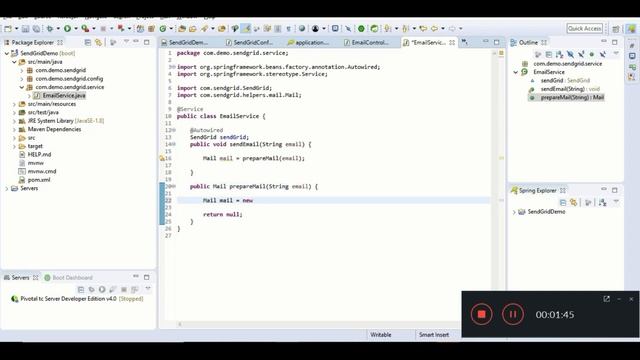This screenshot has height=360, width=640.
Task: Start the server in Servers view toolbar
Action: point(102,289)
